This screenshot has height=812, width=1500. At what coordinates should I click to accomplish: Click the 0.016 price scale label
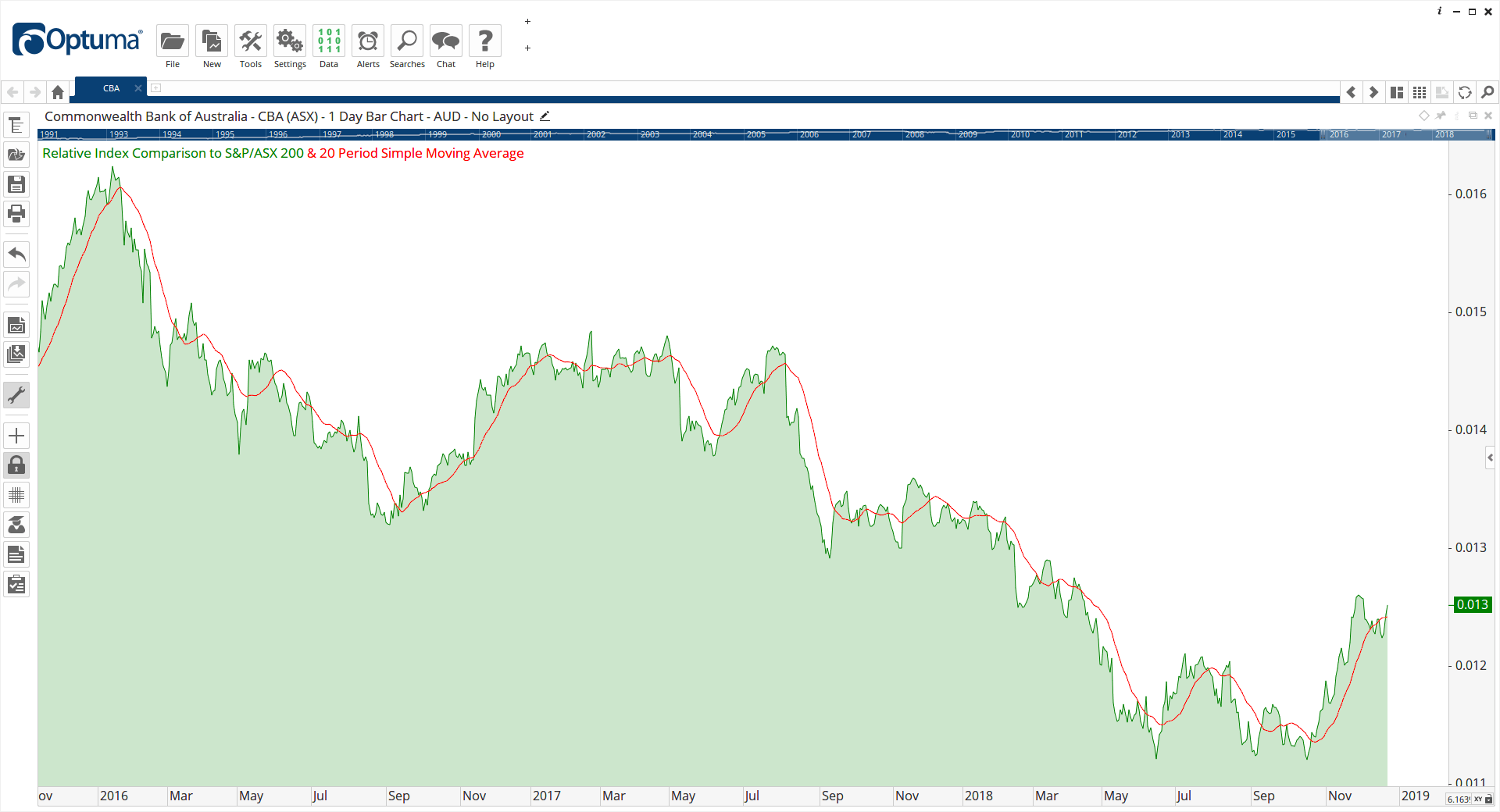tap(1471, 194)
